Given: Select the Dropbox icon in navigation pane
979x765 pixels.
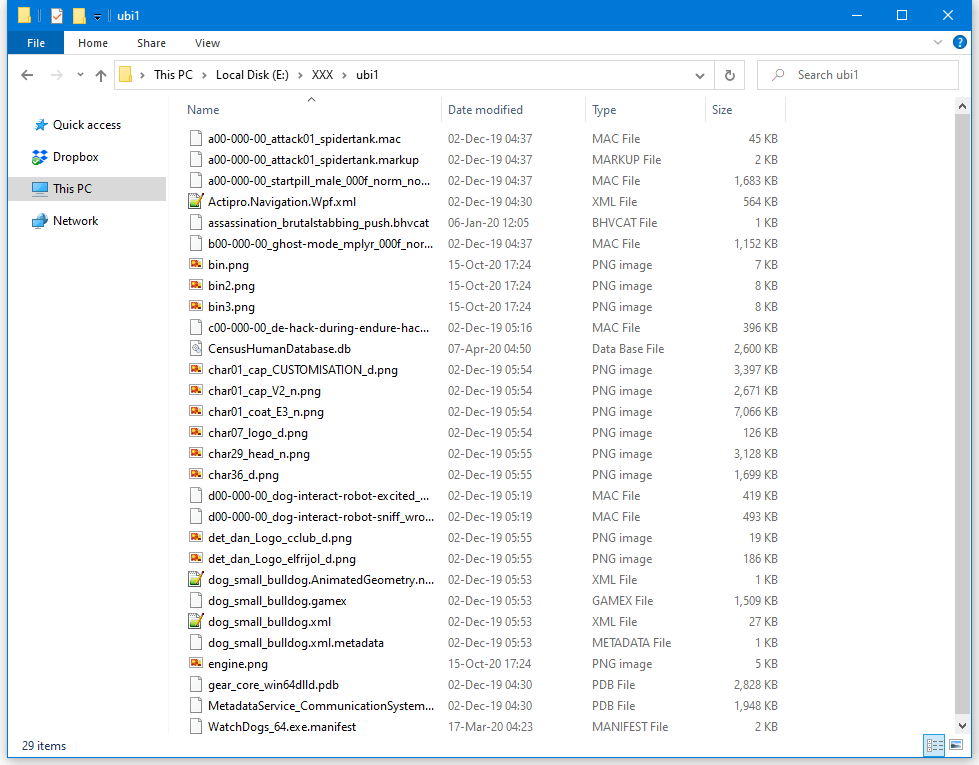Looking at the screenshot, I should coord(40,157).
